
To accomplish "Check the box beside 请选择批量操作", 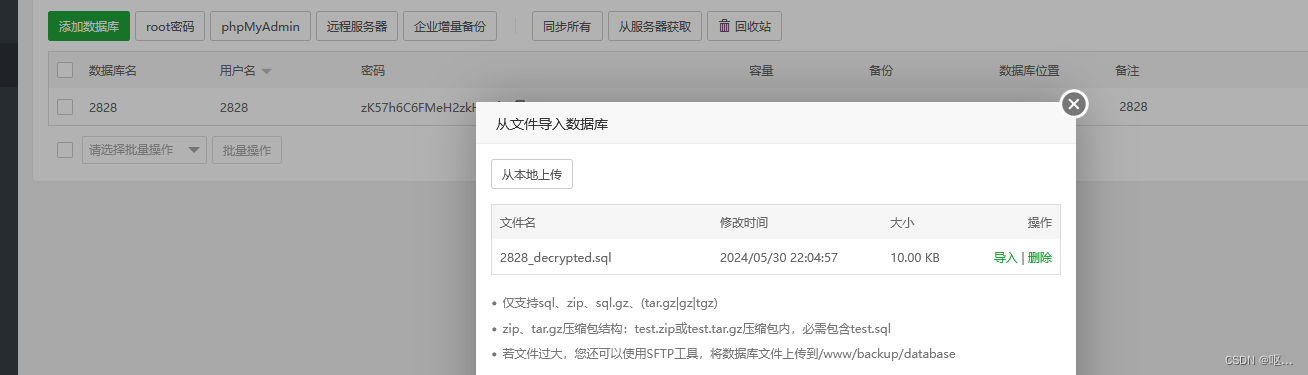I will (x=65, y=150).
